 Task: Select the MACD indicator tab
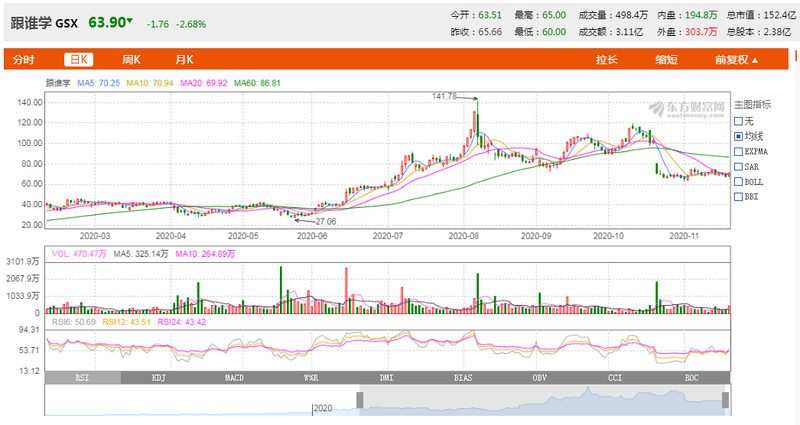coord(234,378)
